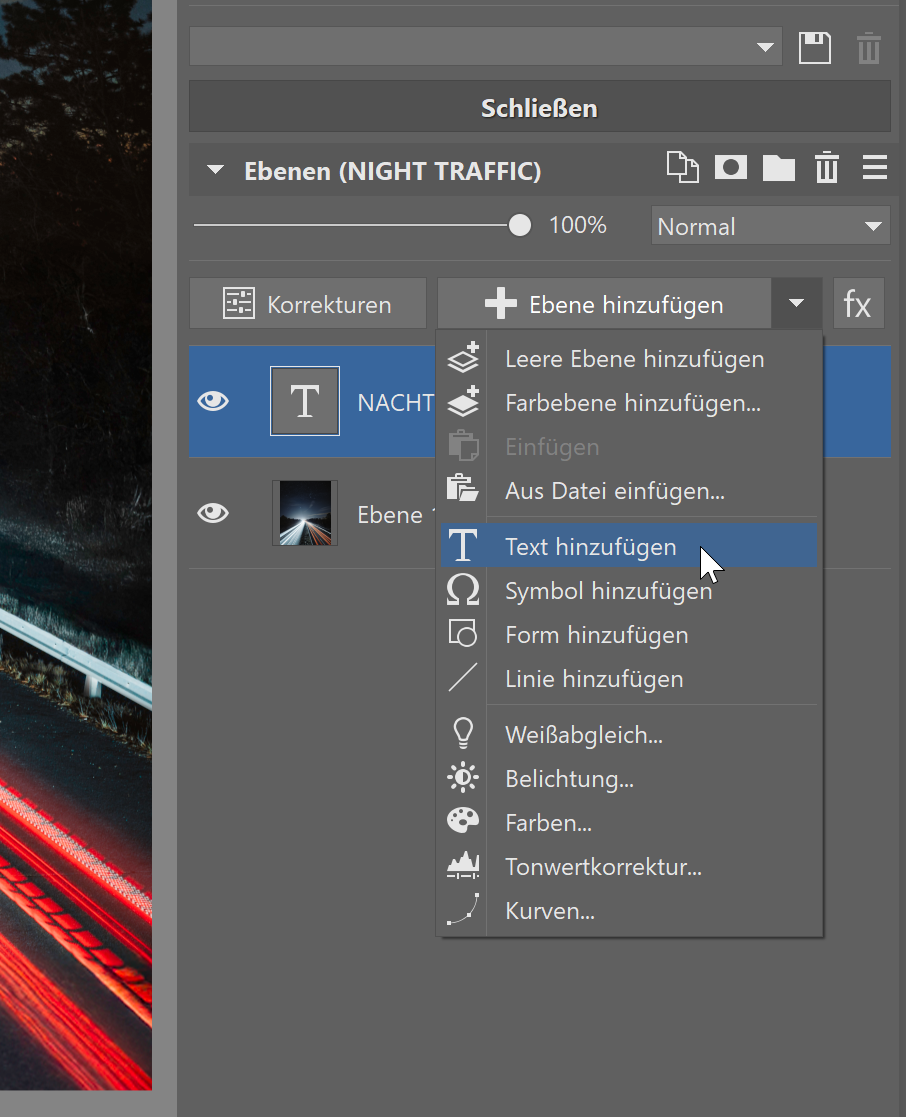Click the Ebene hinzufügen dropdown arrow
The image size is (906, 1117).
click(796, 304)
